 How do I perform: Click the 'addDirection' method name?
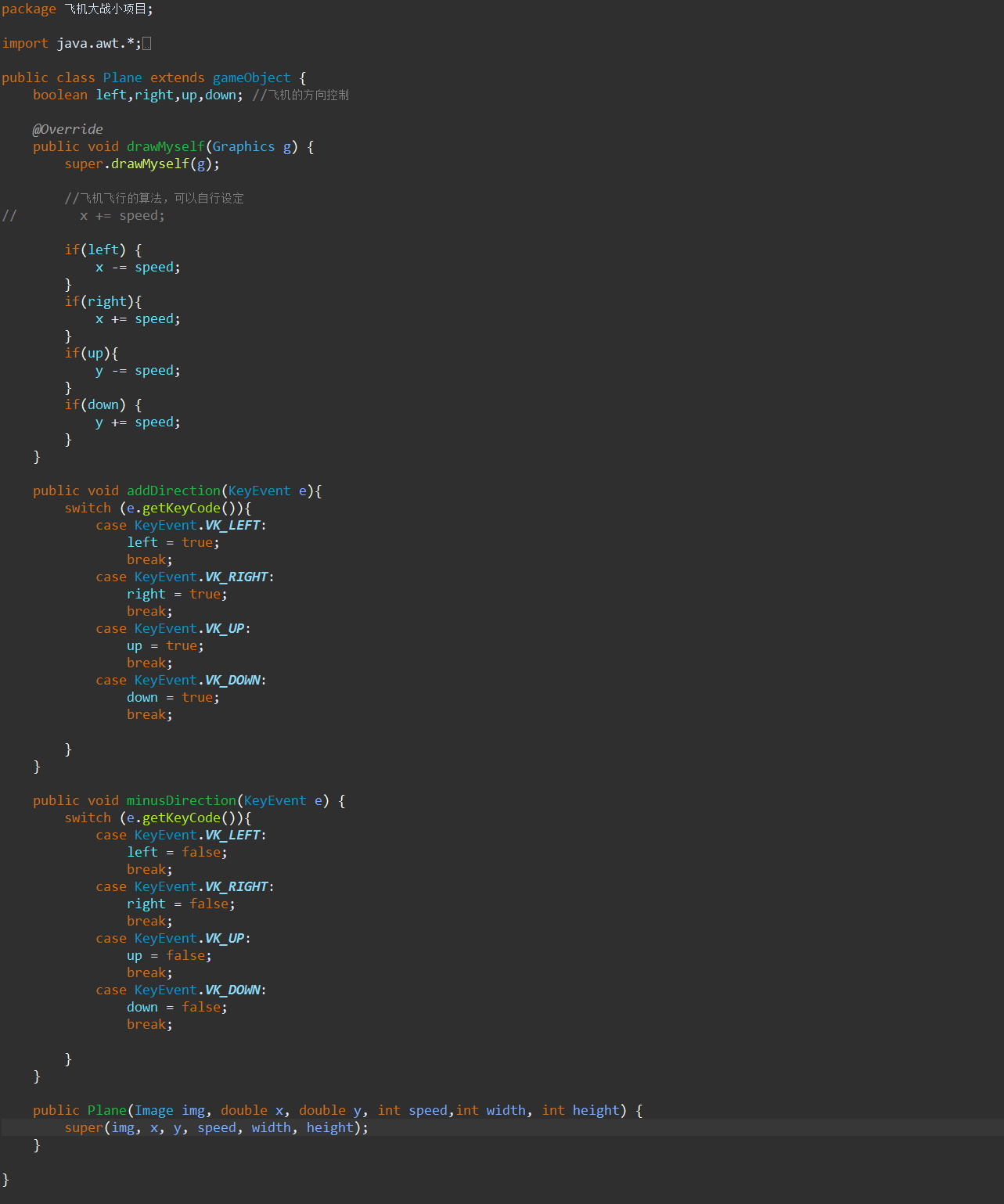point(174,491)
